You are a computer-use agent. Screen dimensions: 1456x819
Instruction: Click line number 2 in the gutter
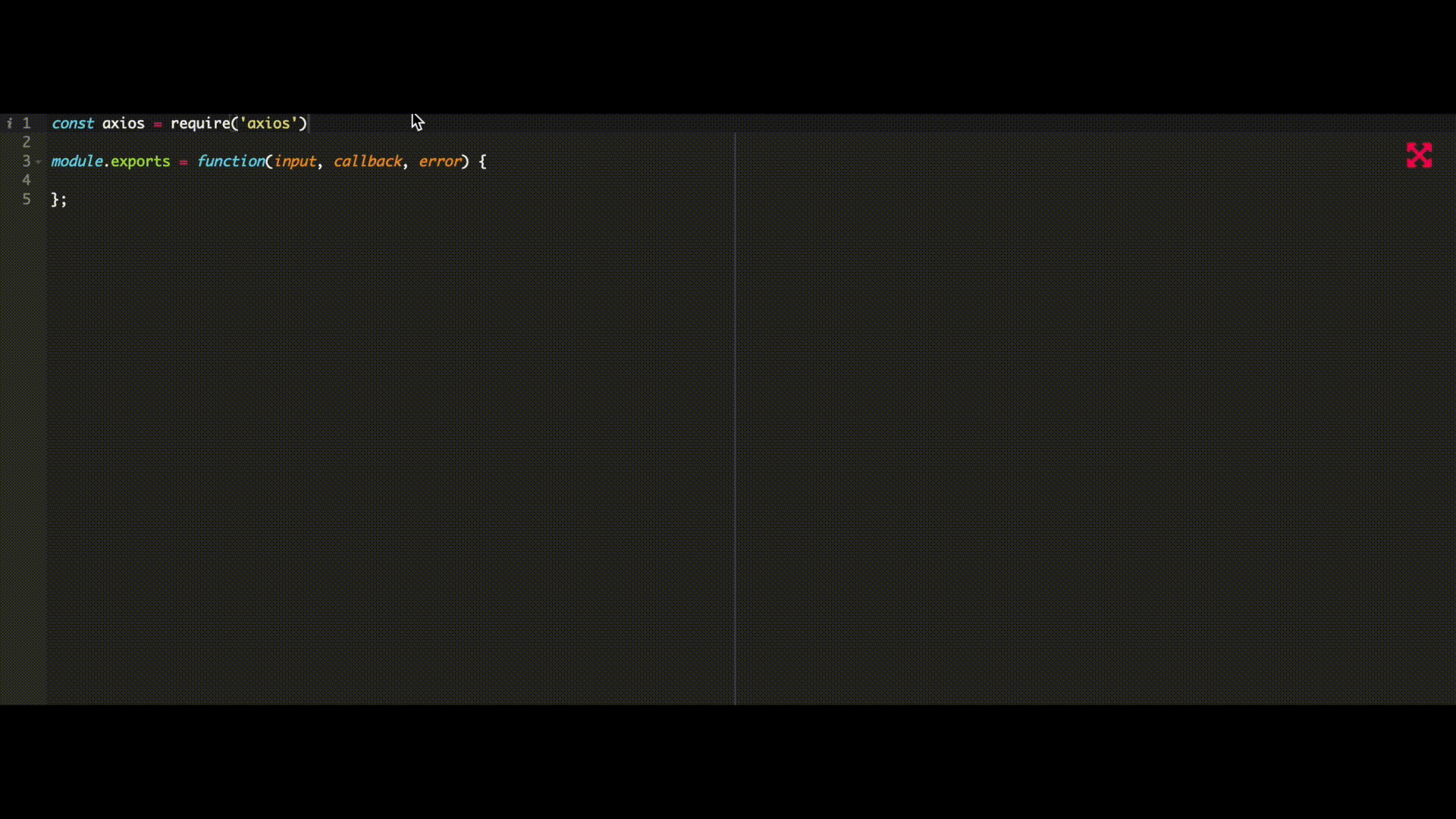pyautogui.click(x=27, y=142)
